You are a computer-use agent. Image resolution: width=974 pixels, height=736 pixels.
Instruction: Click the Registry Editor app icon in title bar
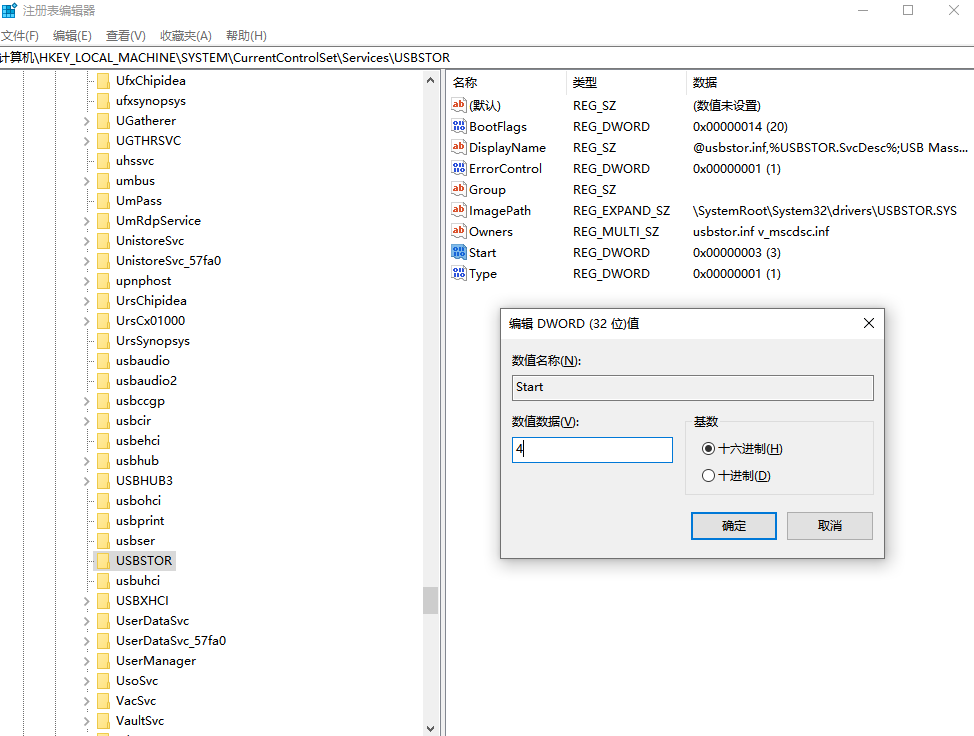click(x=9, y=11)
